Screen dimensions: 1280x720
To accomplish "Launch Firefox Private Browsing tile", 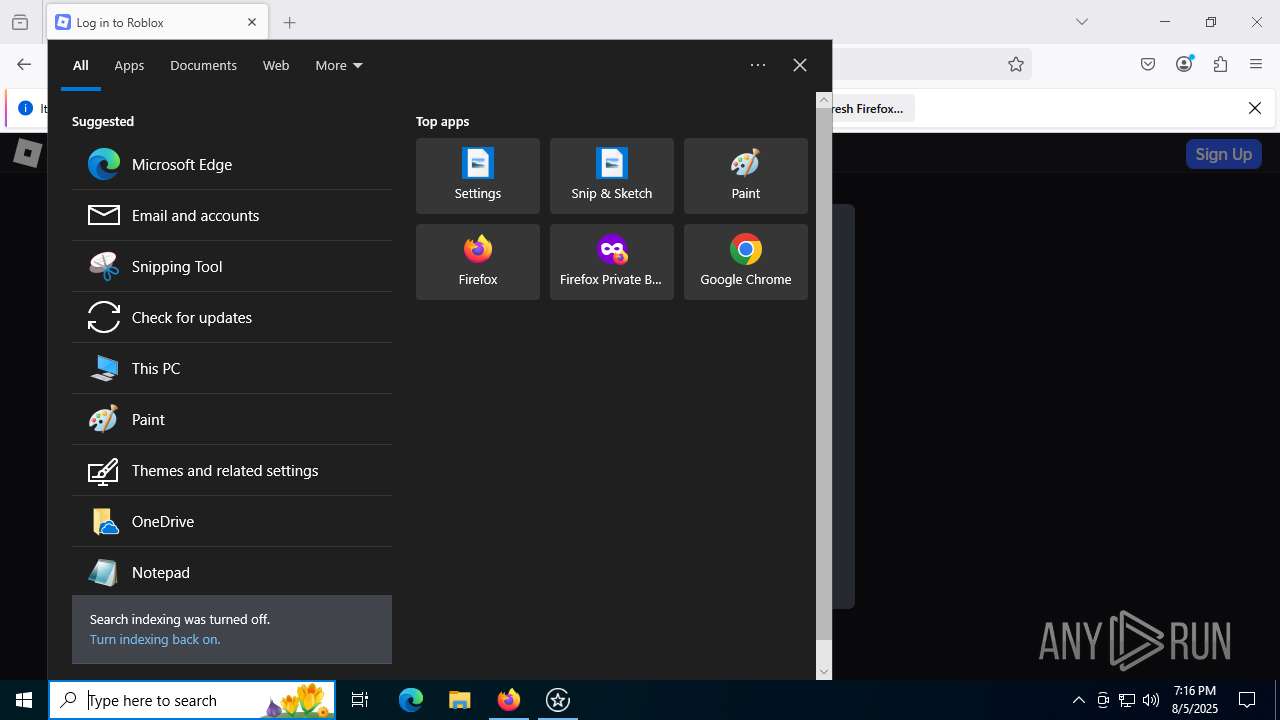I will point(612,262).
